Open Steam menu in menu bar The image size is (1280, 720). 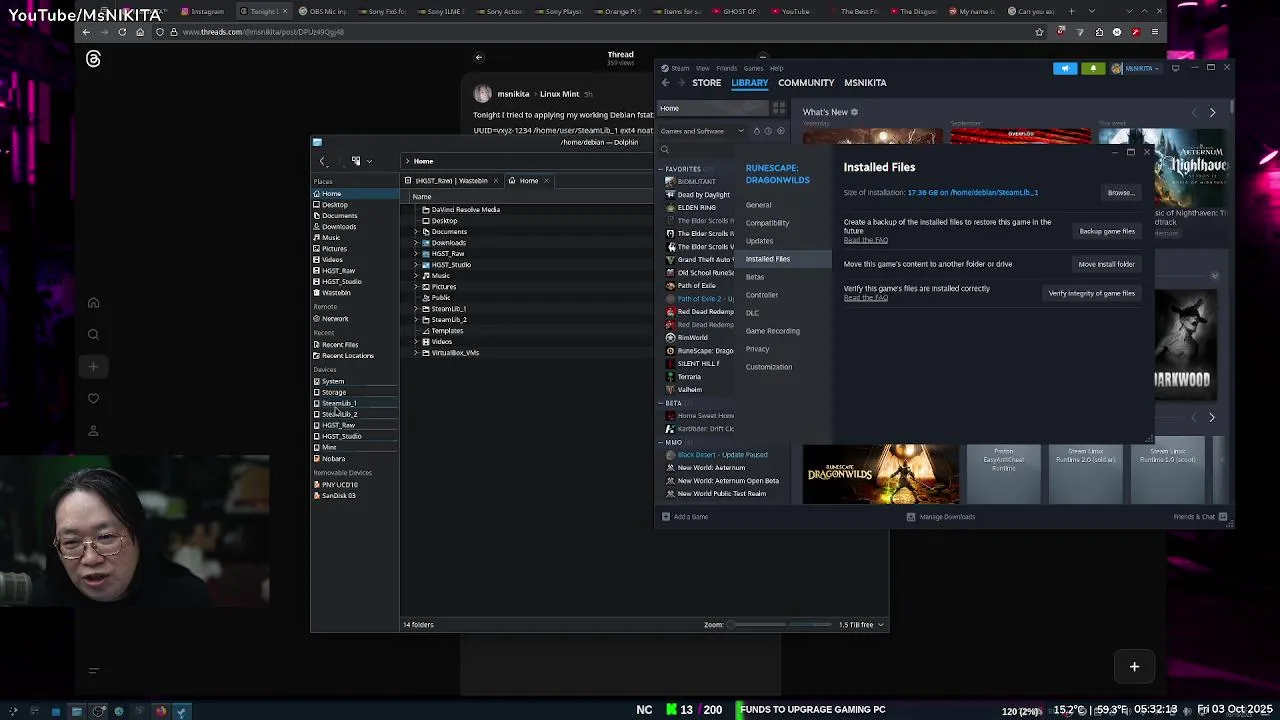coord(680,68)
